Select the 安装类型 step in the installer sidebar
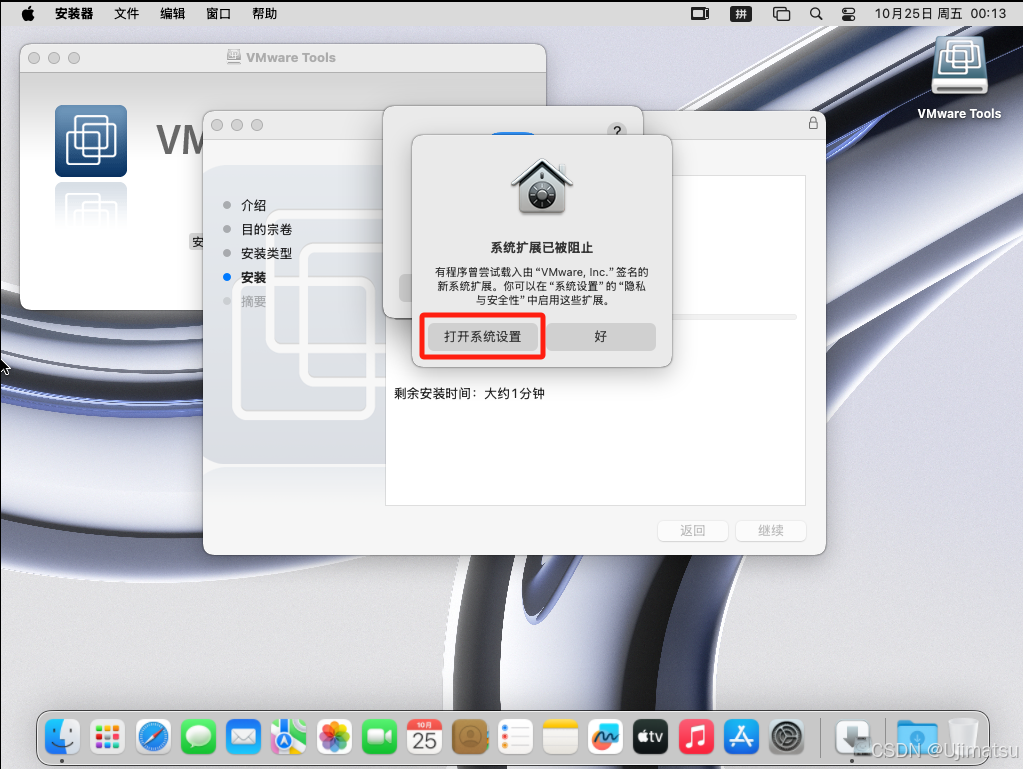The width and height of the screenshot is (1023, 769). tap(266, 253)
